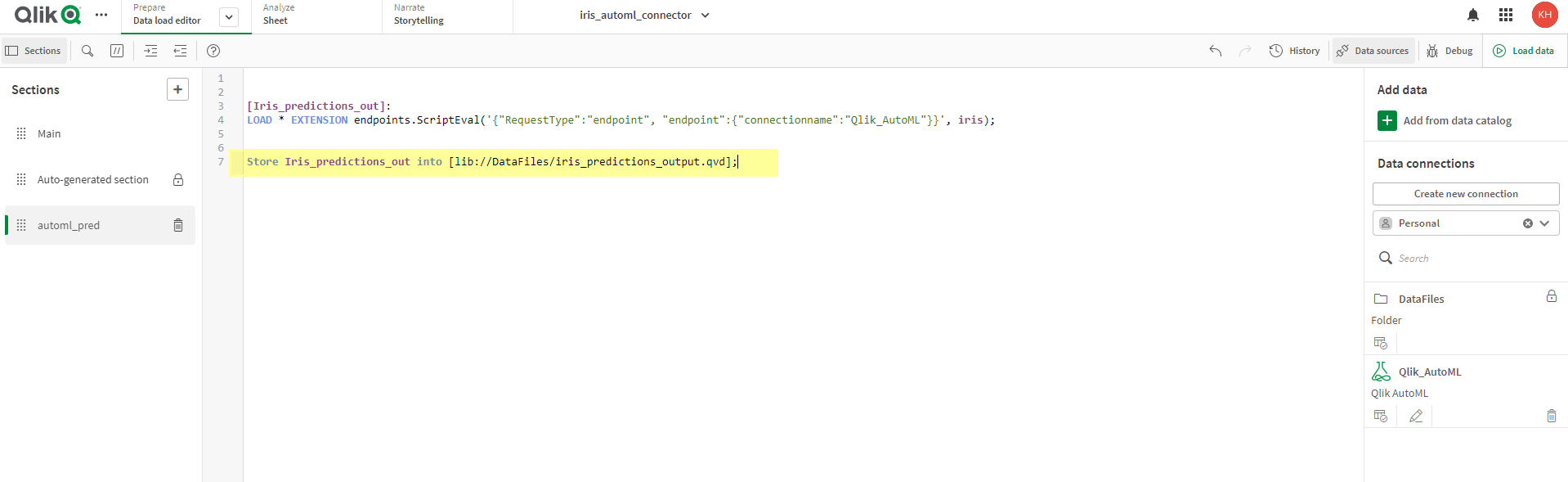This screenshot has width=1568, height=482.
Task: Click the Load data button
Action: click(1524, 51)
